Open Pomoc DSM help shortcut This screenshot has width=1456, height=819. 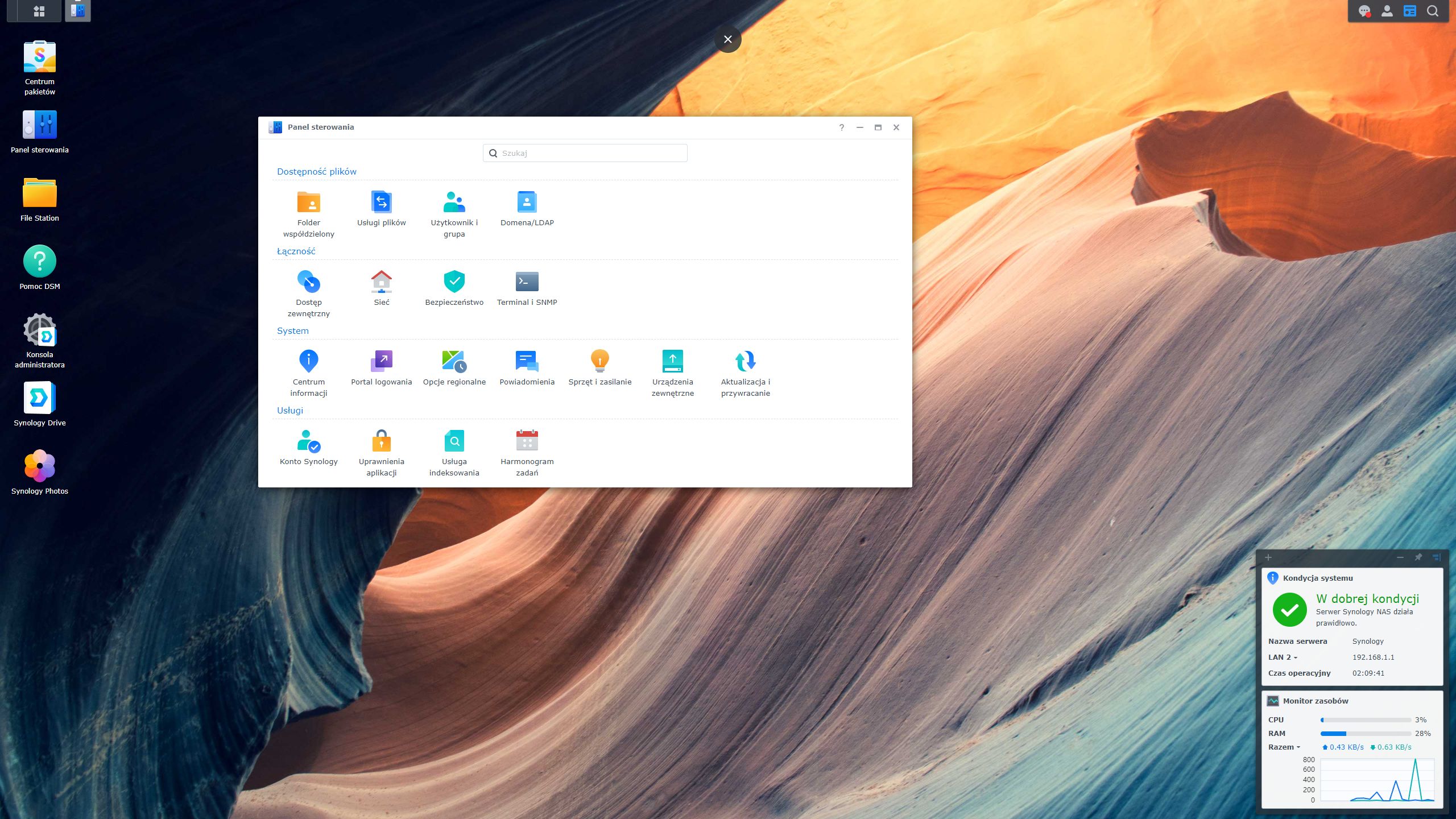(x=40, y=268)
